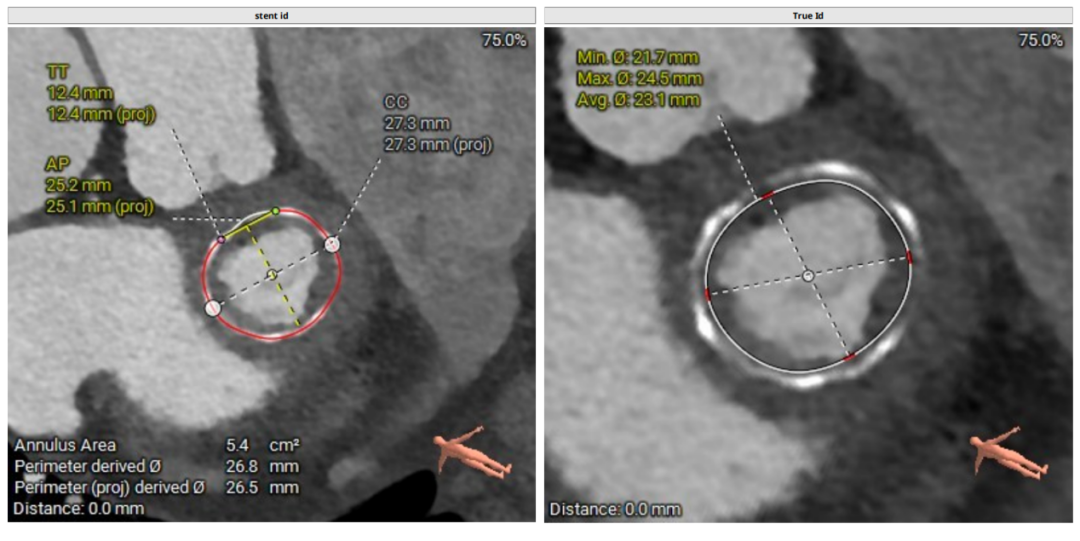The height and width of the screenshot is (541, 1080).
Task: Click the right white CC handle on annulus
Action: [x=332, y=243]
